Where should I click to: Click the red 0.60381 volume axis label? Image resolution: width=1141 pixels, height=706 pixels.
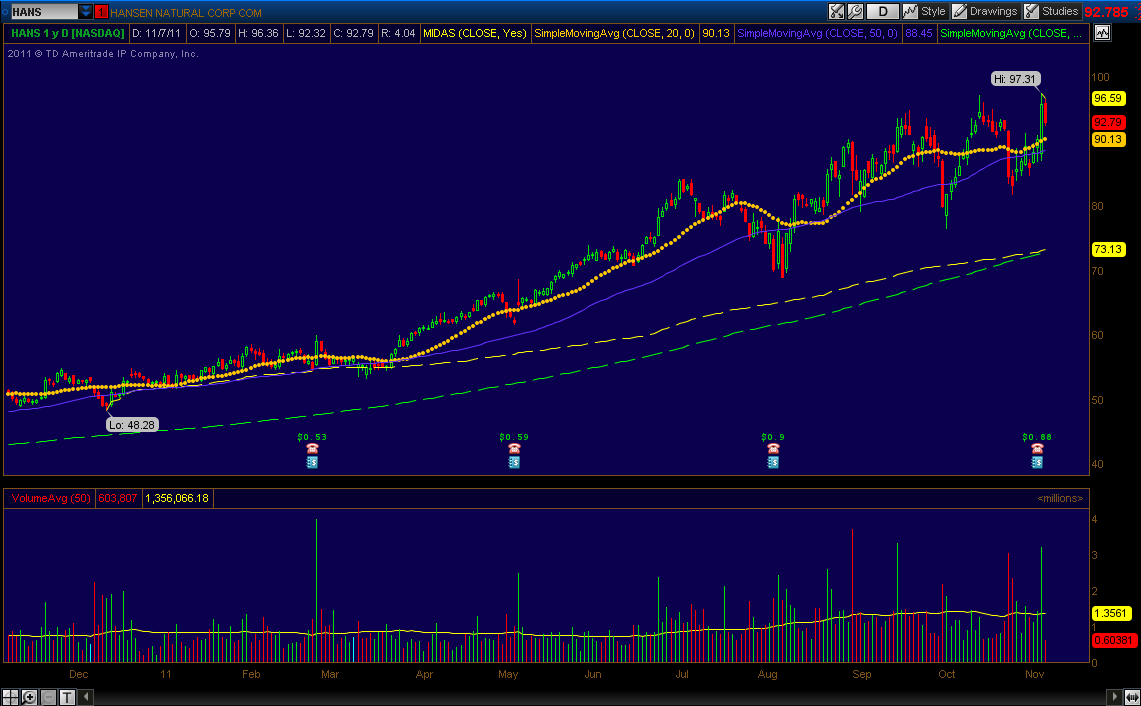pos(1113,640)
